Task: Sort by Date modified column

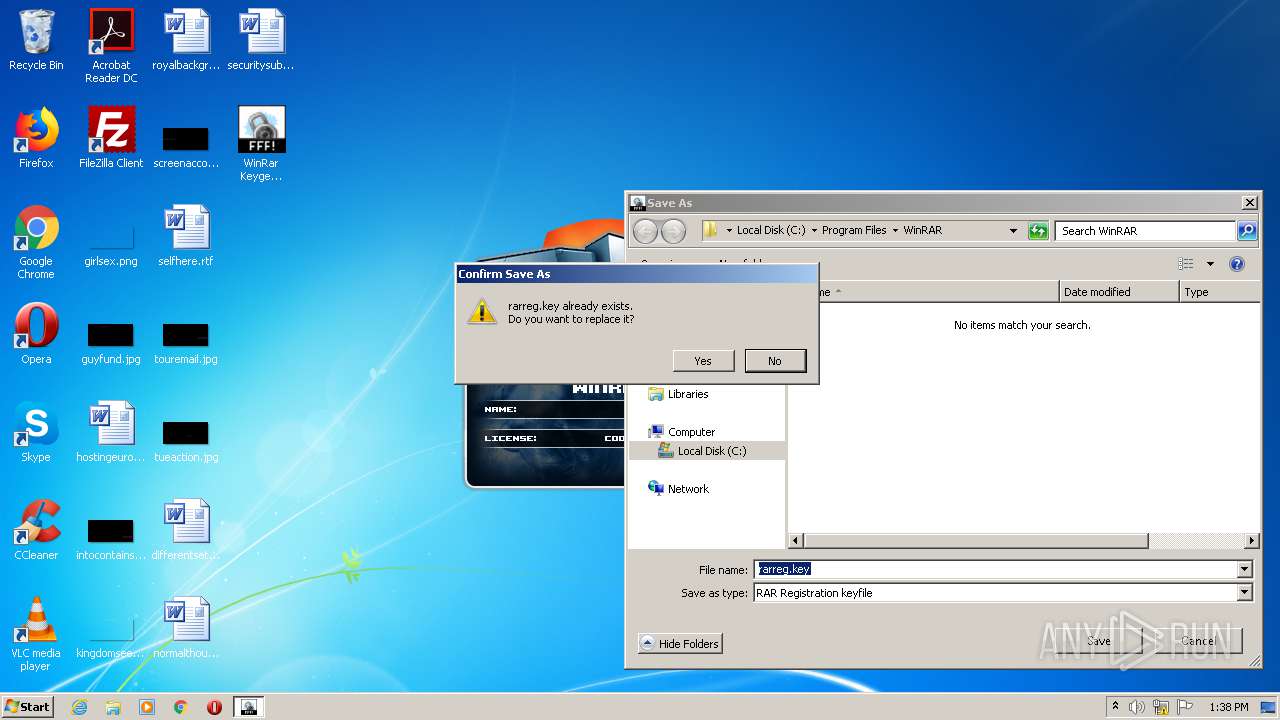Action: (1119, 292)
